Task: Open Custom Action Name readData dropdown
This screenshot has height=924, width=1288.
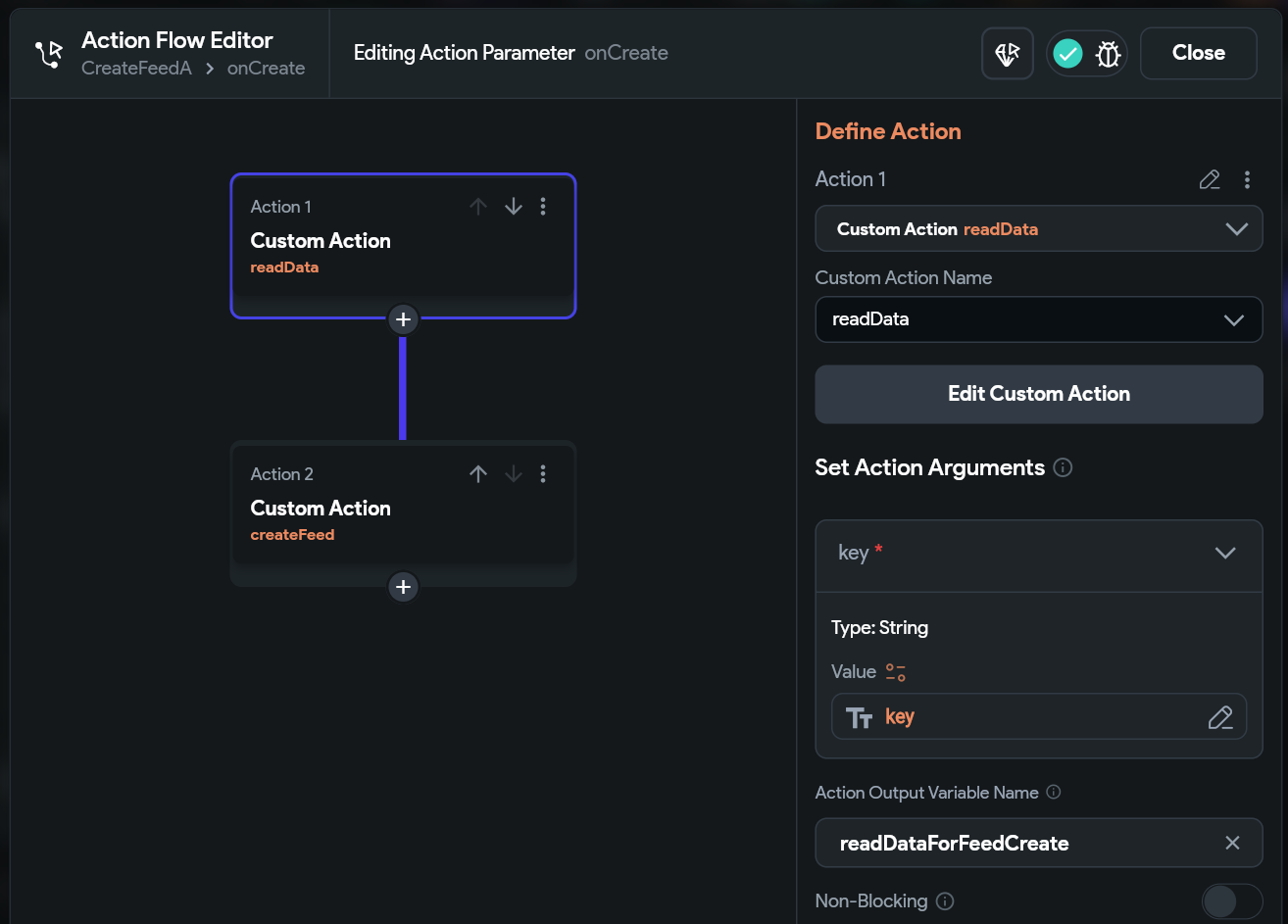Action: point(1039,319)
